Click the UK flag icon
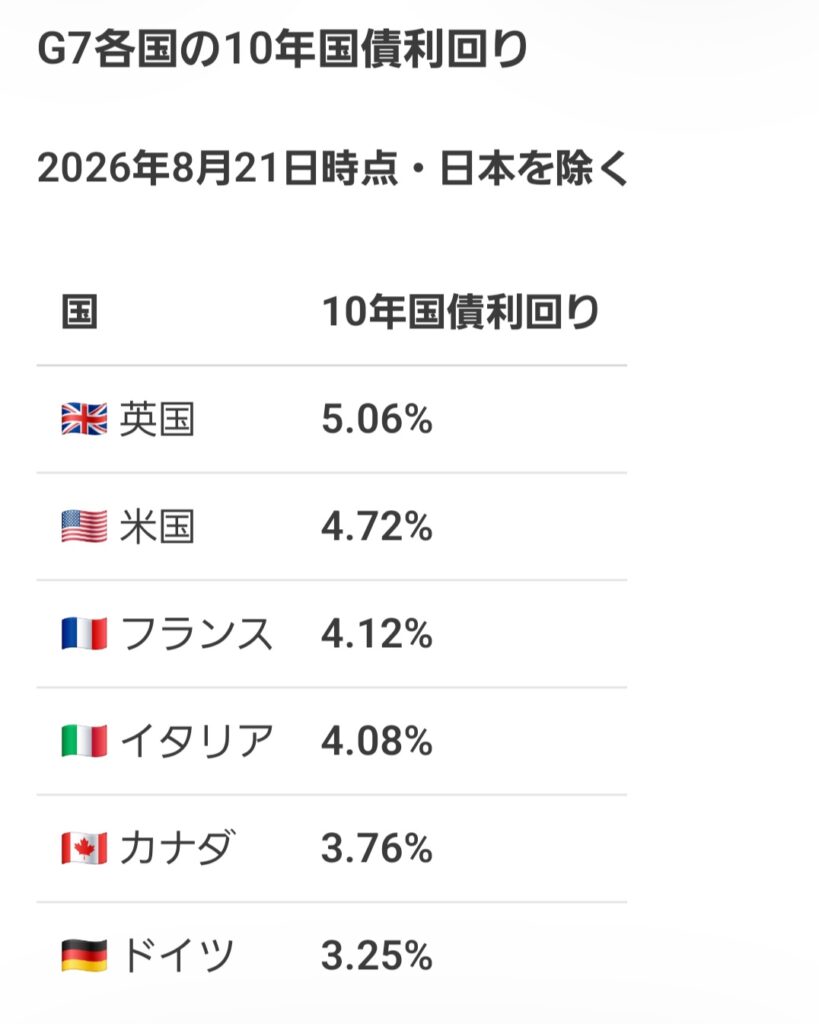 point(84,419)
